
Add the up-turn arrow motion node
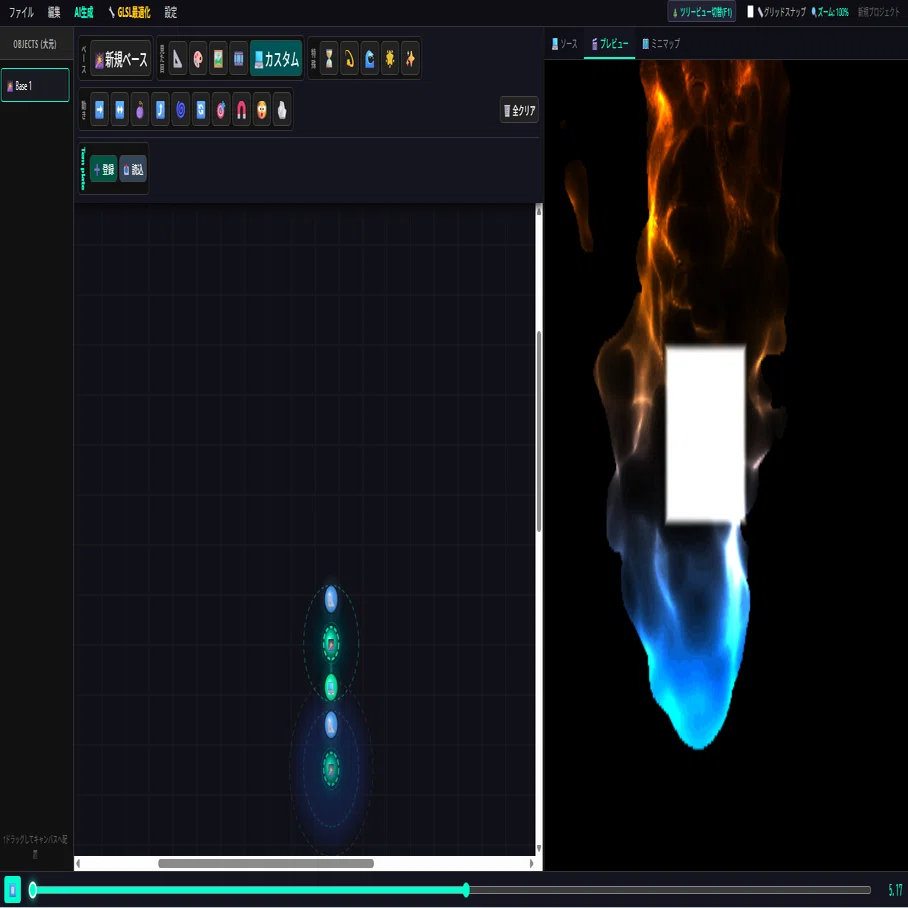pyautogui.click(x=160, y=109)
